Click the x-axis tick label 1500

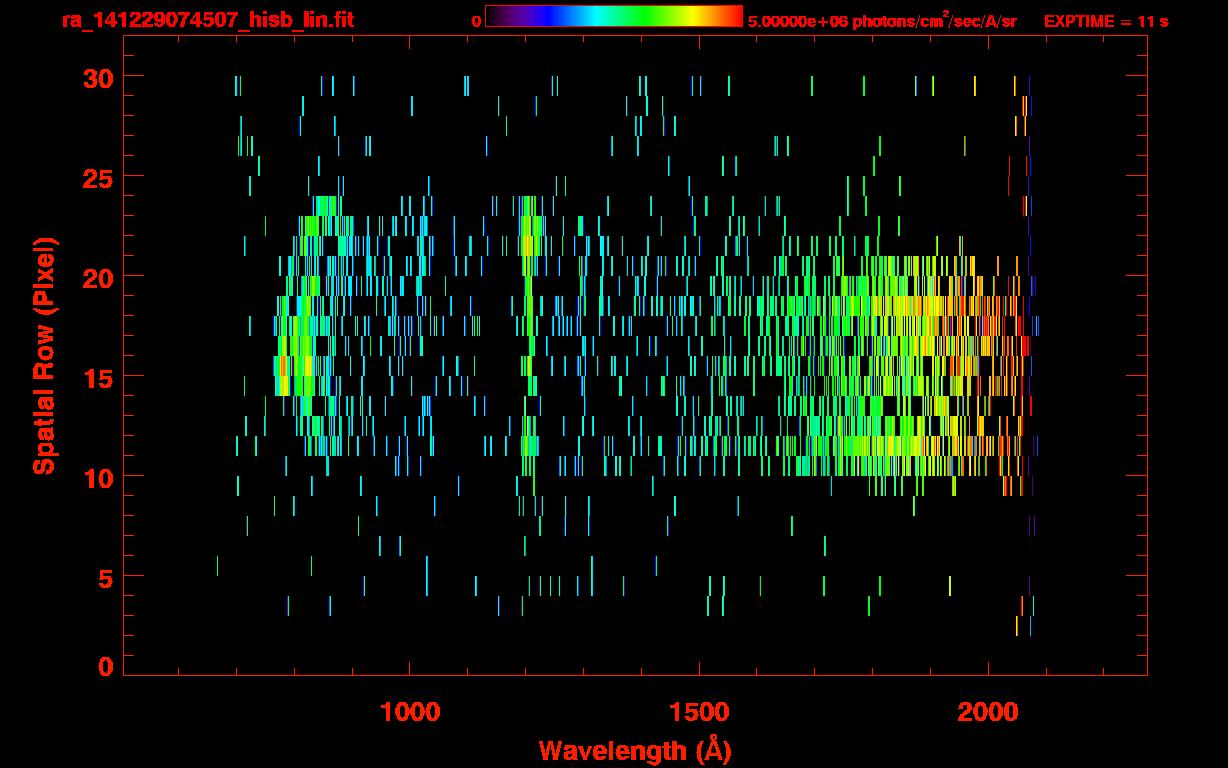tap(699, 712)
